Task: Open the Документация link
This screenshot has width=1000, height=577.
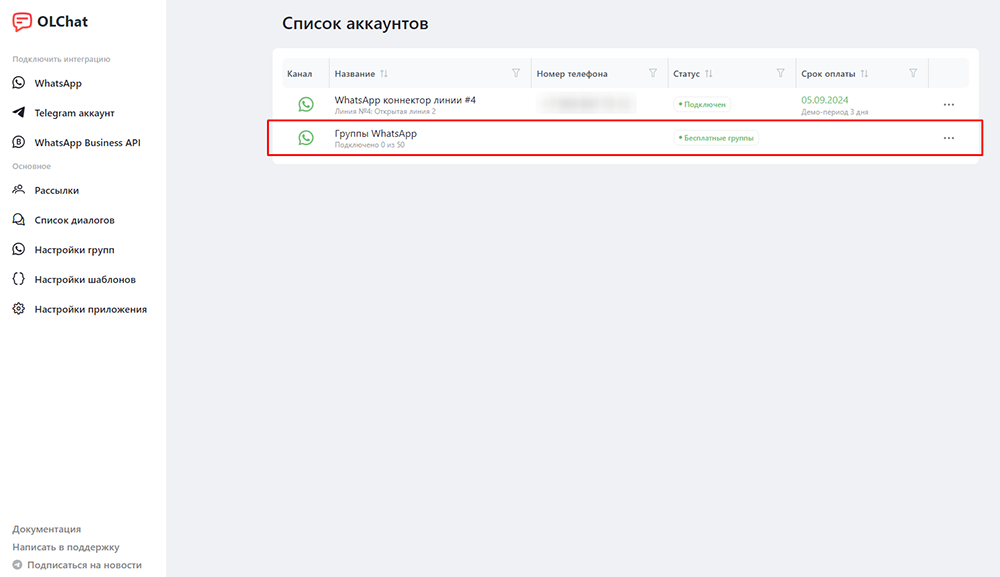Action: (x=47, y=529)
